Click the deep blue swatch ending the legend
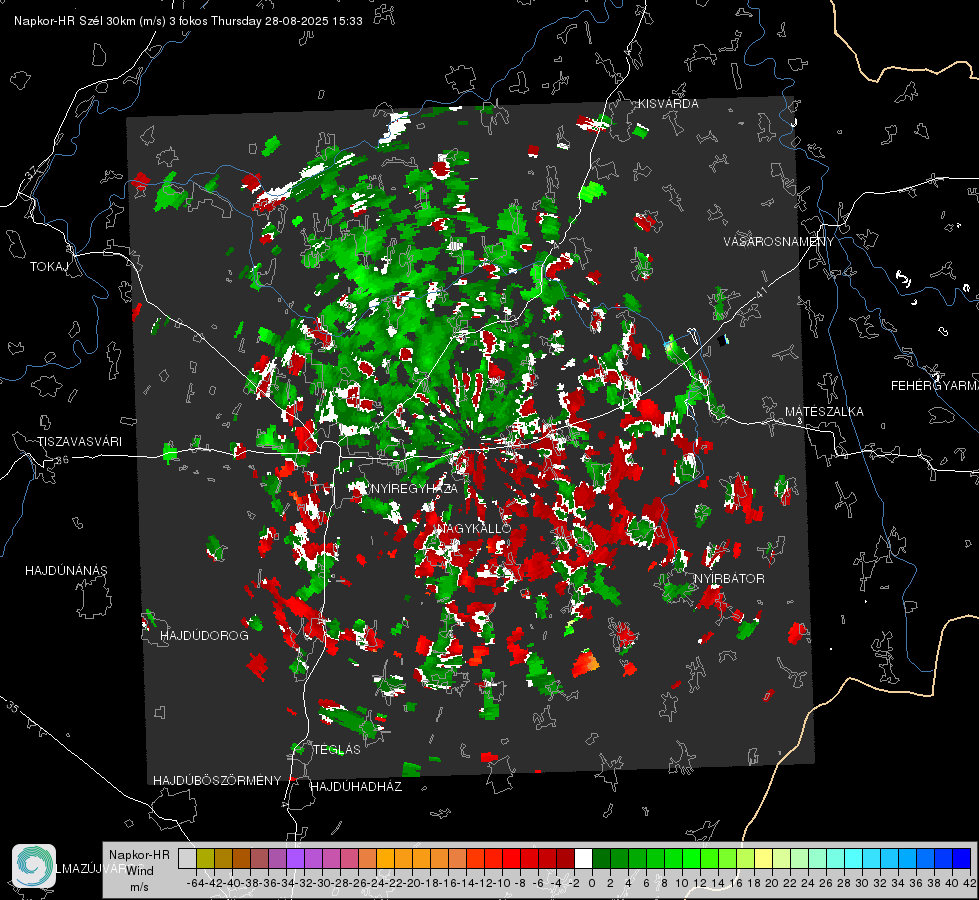 pos(962,859)
